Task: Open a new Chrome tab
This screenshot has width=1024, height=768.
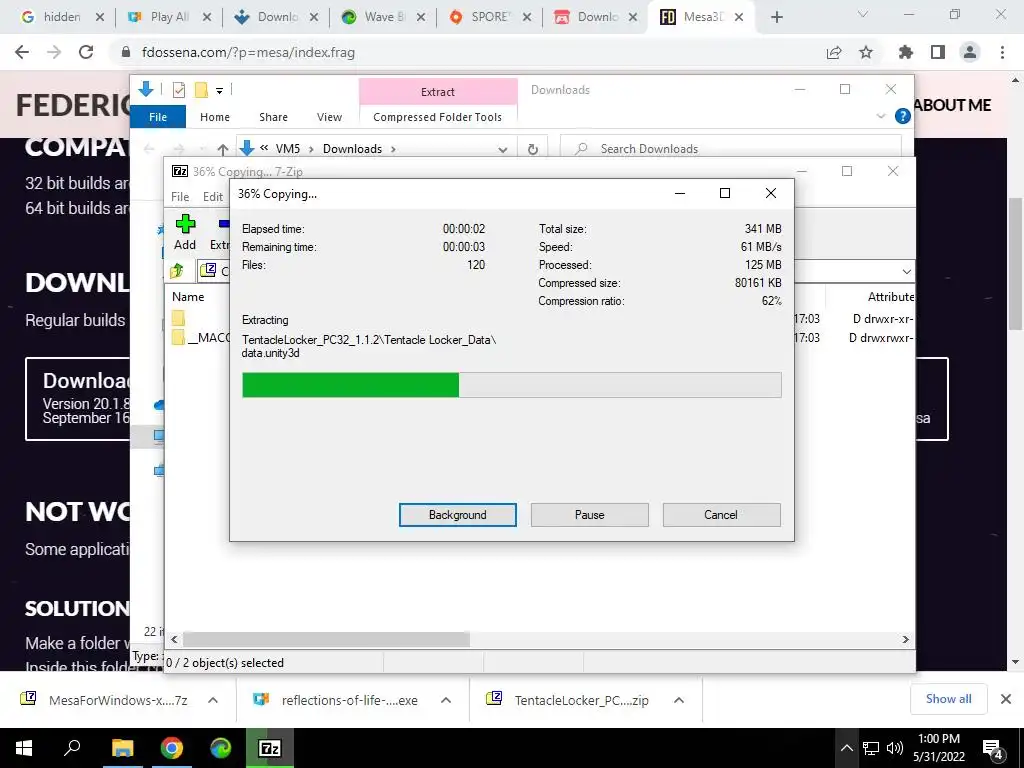Action: [x=776, y=18]
